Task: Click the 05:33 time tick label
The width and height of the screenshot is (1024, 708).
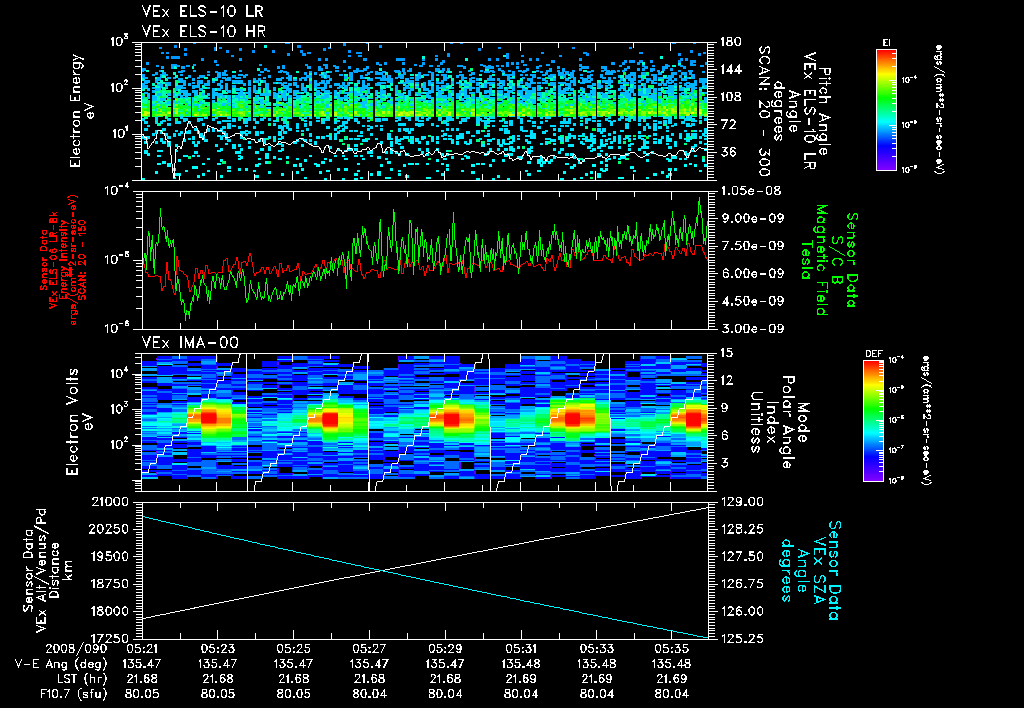Action: tap(597, 649)
